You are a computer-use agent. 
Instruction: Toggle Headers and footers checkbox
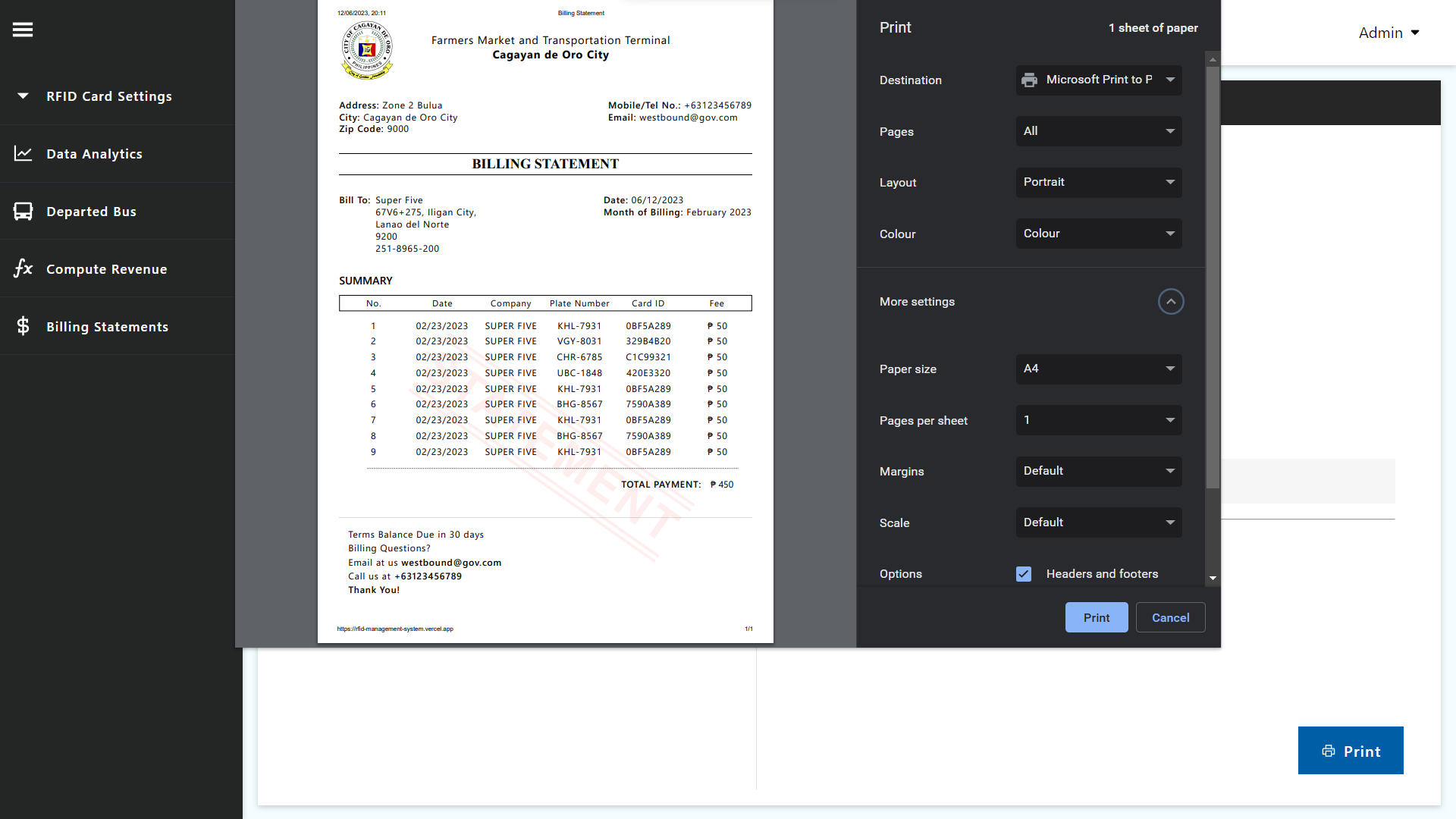[x=1024, y=574]
